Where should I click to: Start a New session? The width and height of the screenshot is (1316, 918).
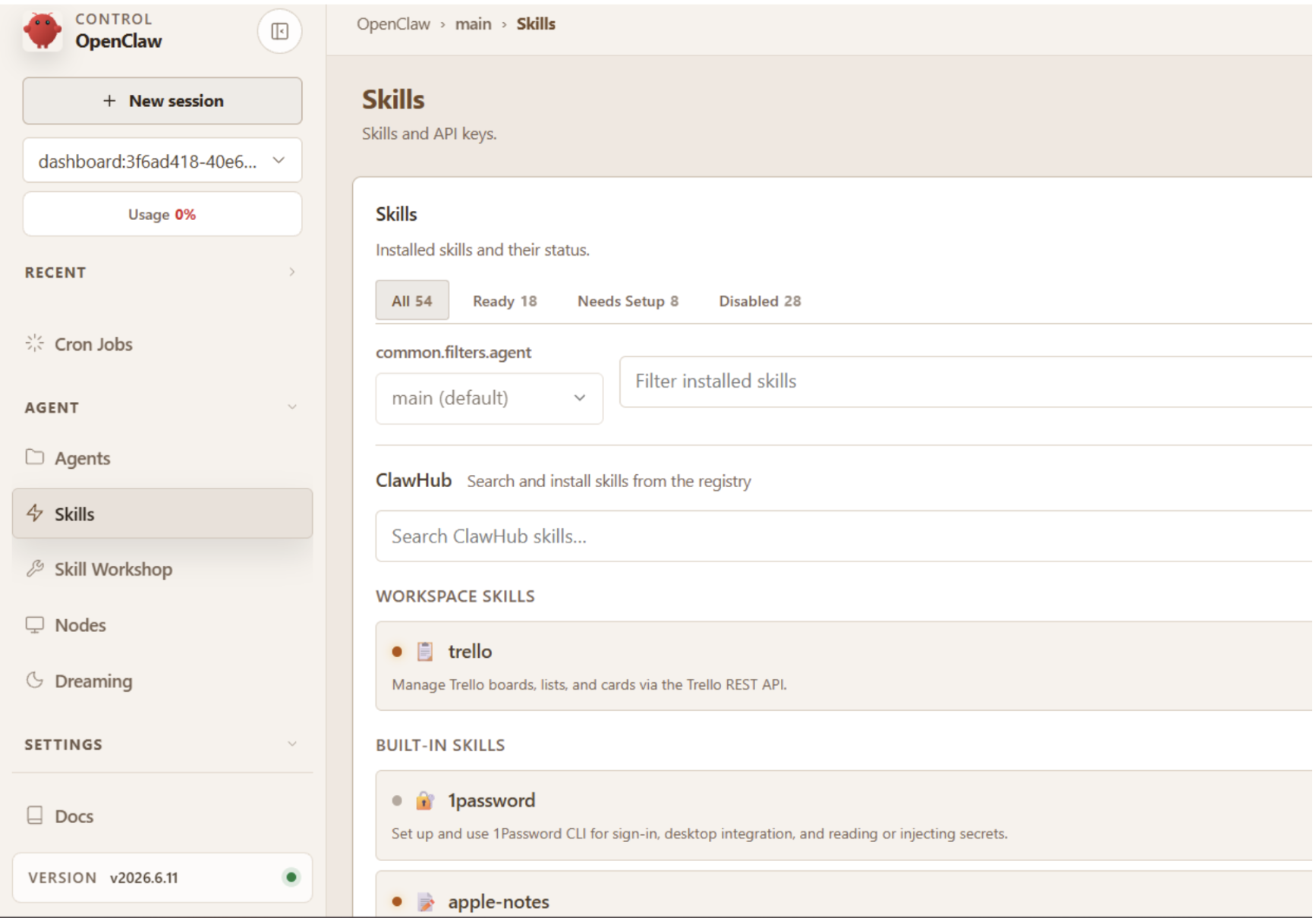tap(162, 101)
